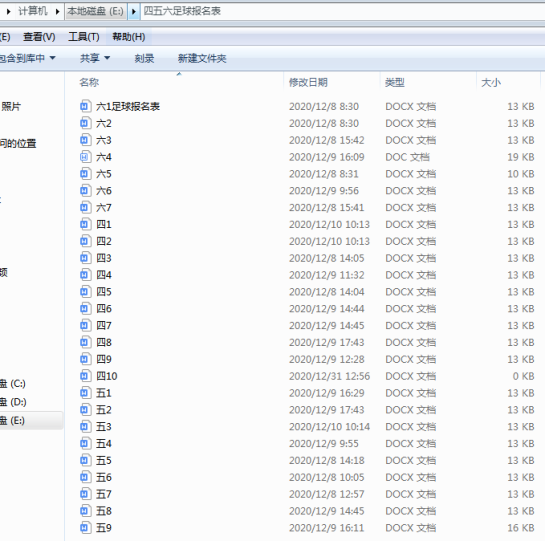The width and height of the screenshot is (546, 542).
Task: Select 照片 in the navigation pane
Action: tap(11, 106)
